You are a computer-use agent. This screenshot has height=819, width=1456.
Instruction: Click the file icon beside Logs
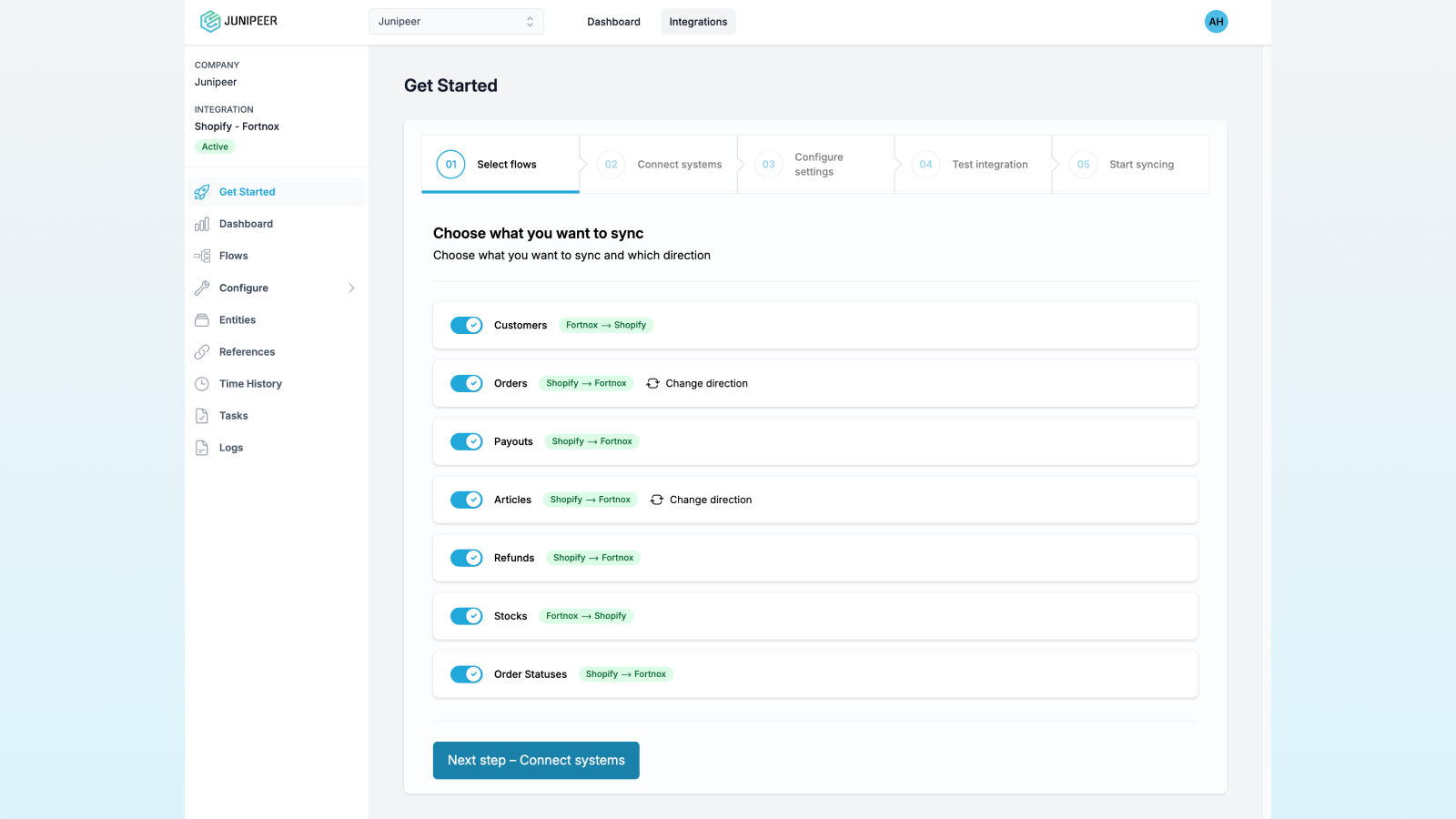pyautogui.click(x=202, y=448)
